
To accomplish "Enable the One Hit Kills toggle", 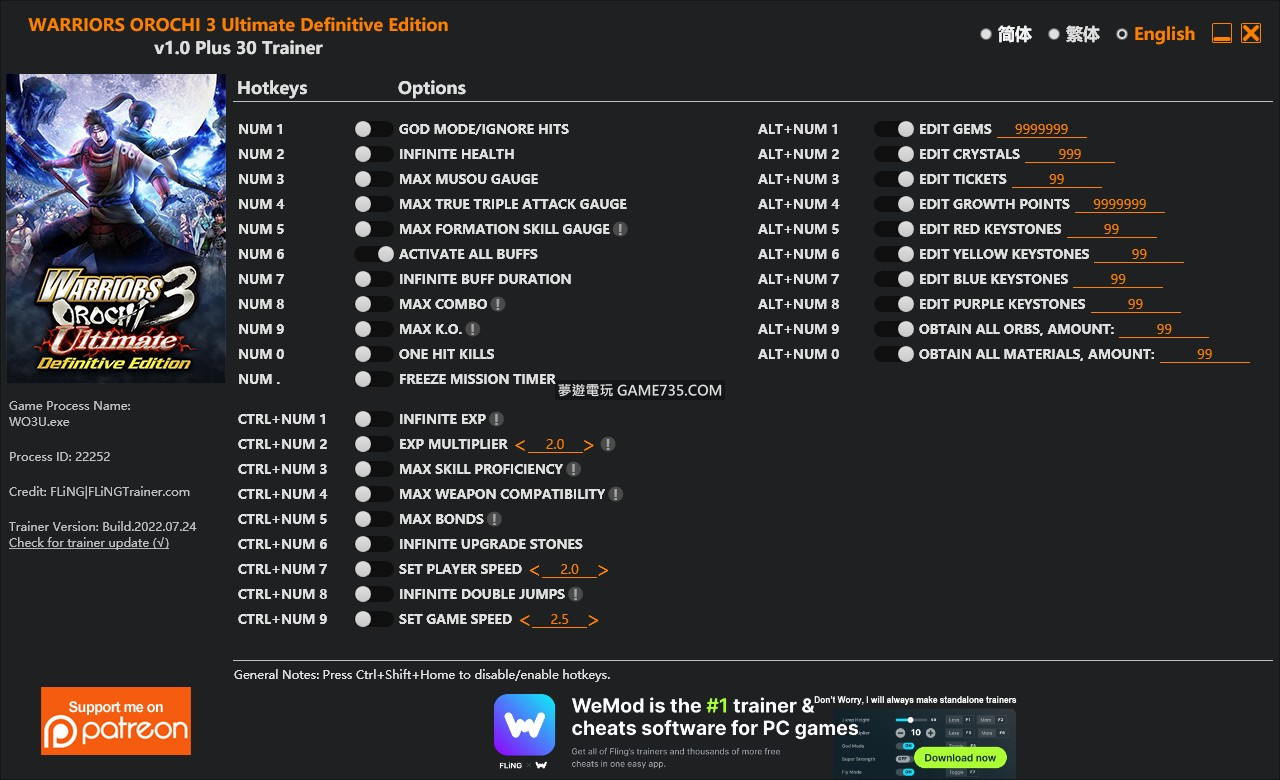I will 374,354.
